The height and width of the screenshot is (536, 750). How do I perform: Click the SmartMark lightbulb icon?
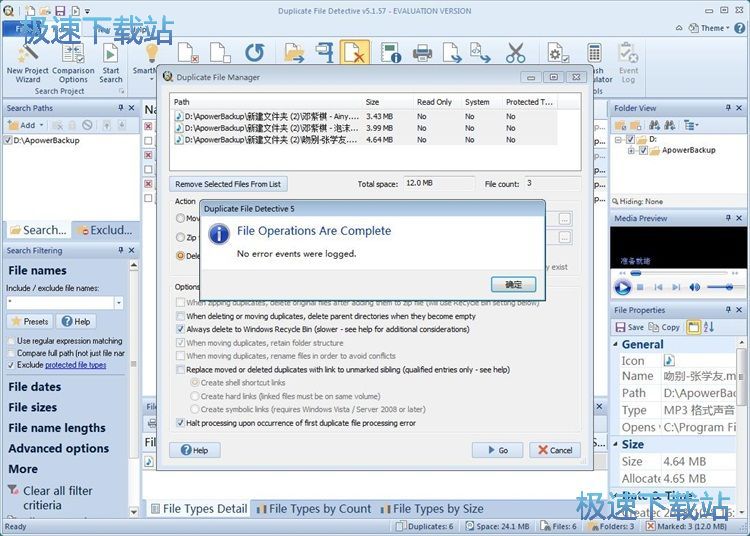tap(151, 53)
